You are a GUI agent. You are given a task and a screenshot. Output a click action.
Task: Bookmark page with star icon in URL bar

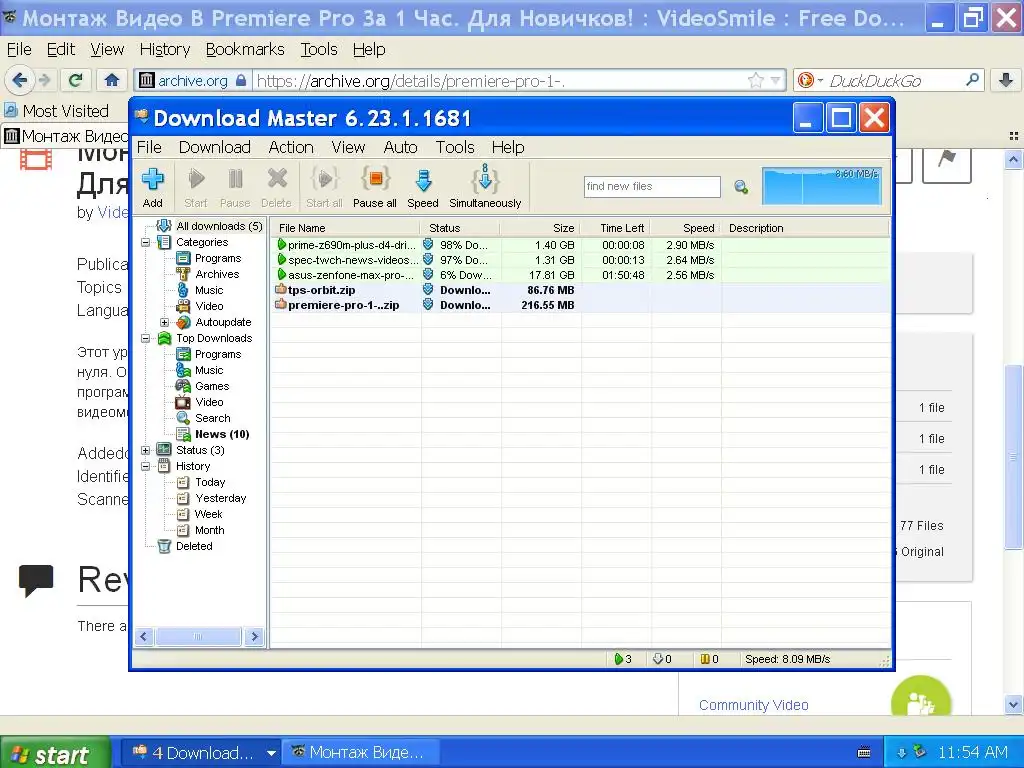[756, 80]
